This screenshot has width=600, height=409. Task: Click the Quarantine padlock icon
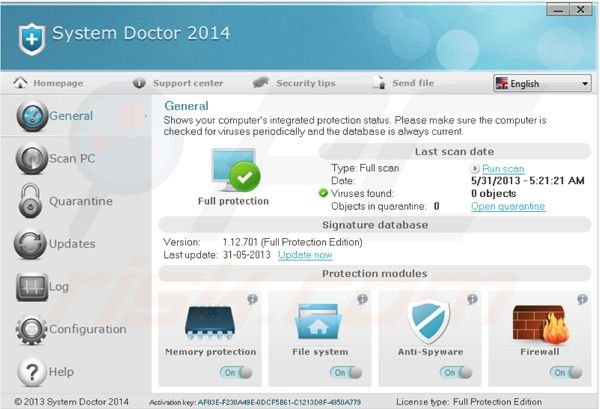click(x=30, y=200)
